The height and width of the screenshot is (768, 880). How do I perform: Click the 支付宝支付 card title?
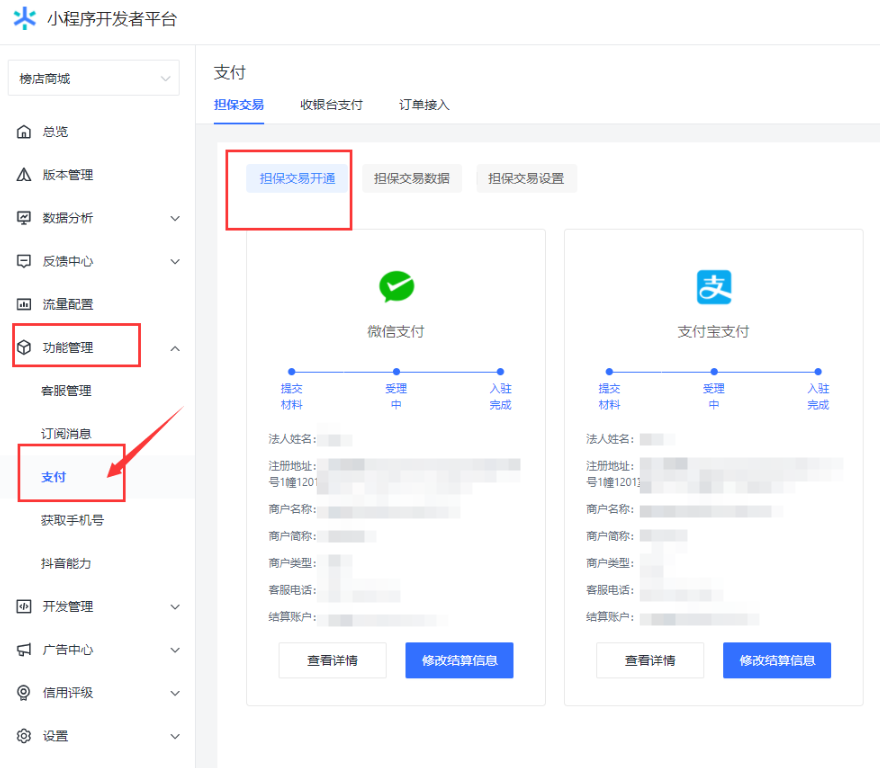click(714, 332)
